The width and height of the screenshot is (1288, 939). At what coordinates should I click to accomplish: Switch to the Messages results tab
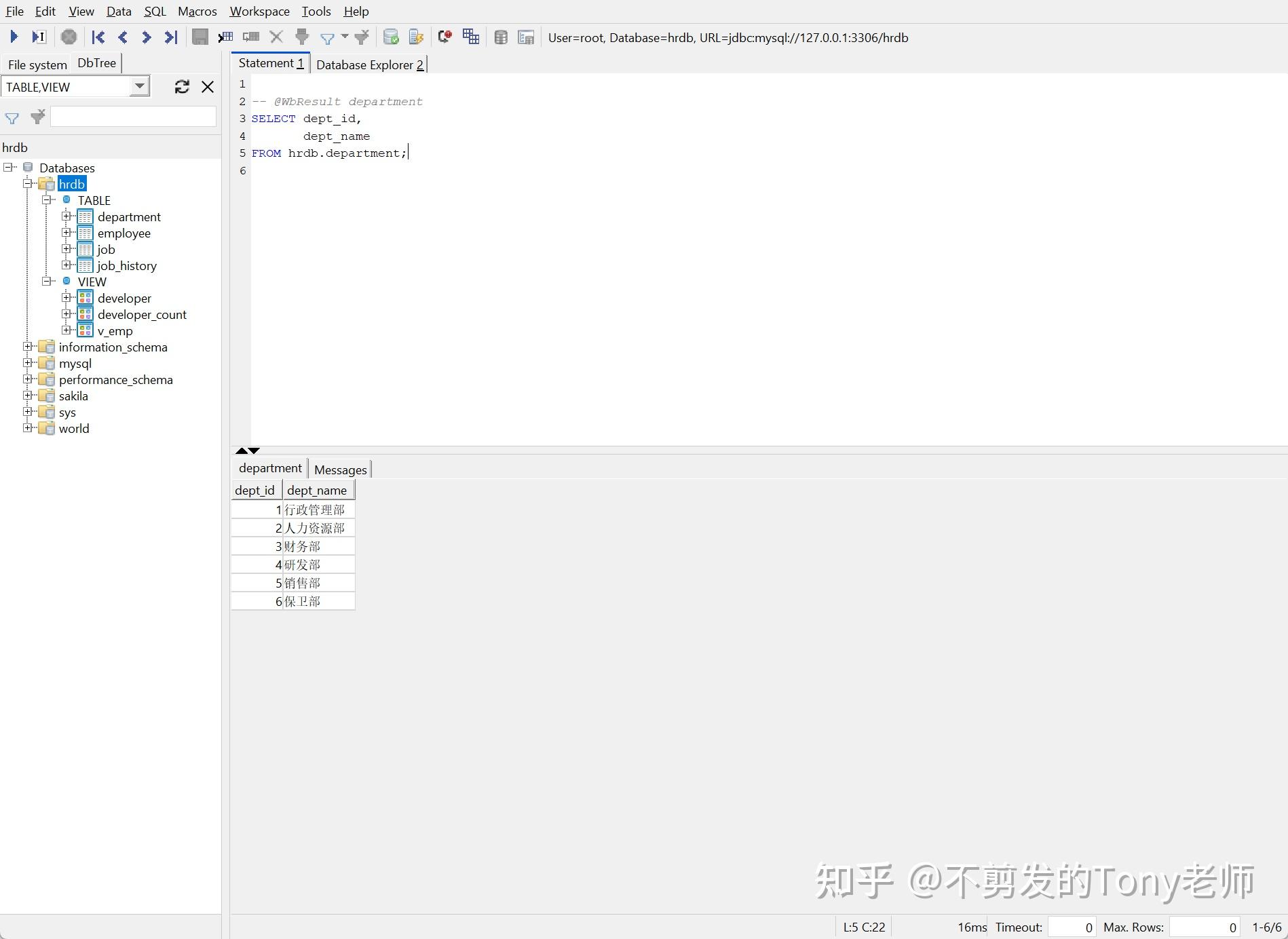[x=340, y=469]
